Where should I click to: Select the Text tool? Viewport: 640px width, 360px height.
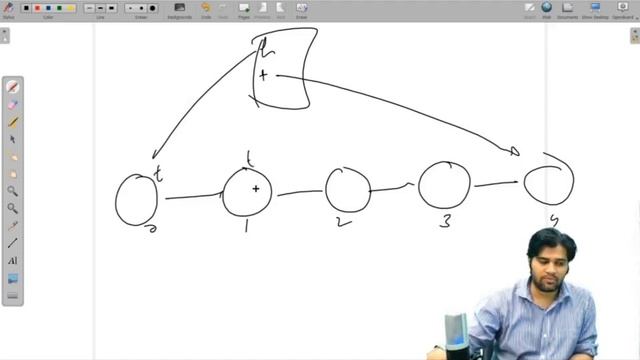coord(13,260)
